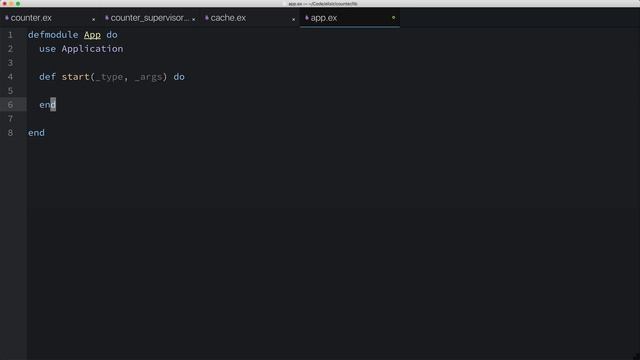Click the green fullscreen window button
The width and height of the screenshot is (640, 360).
18,4
